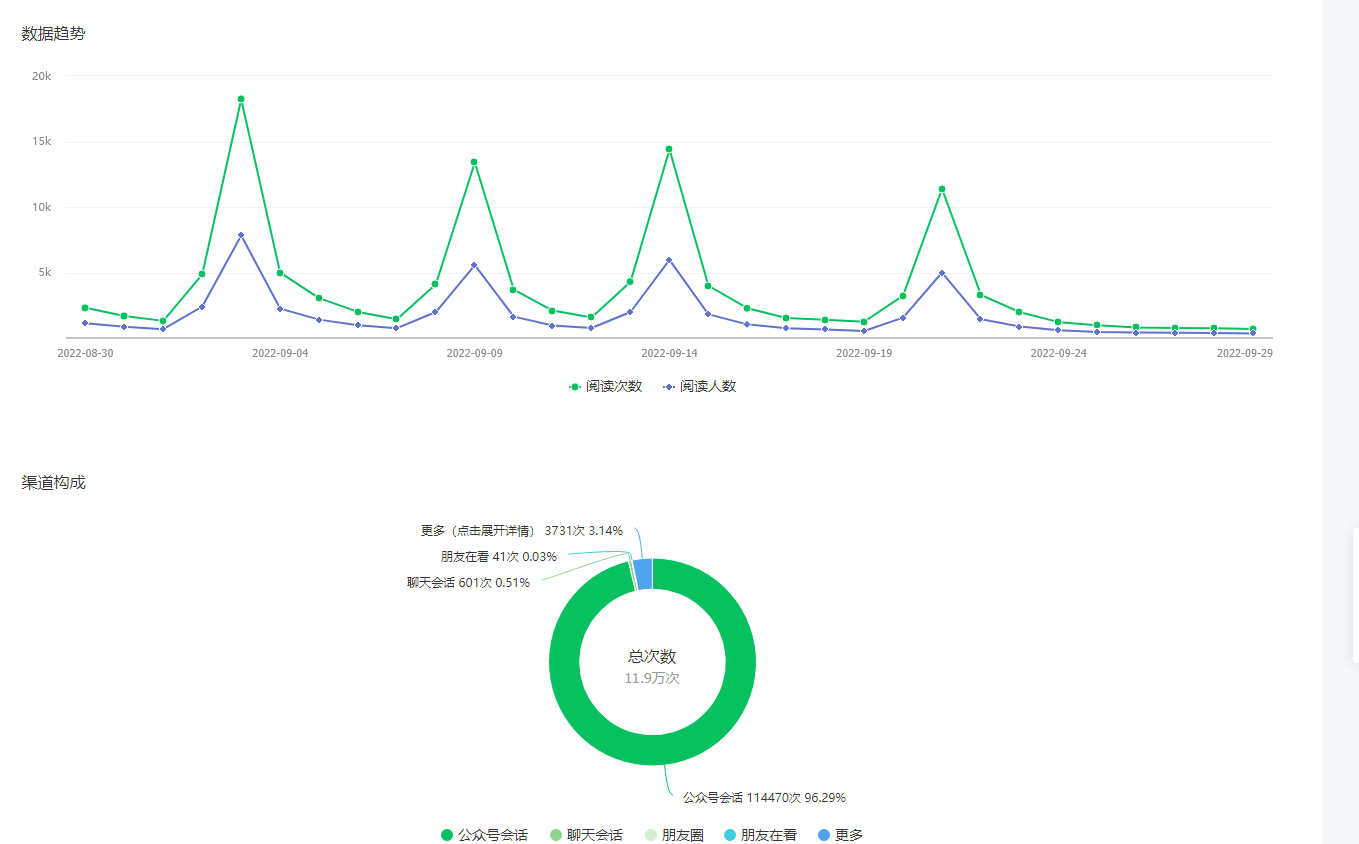Select the green 阅读次数 point on 2022-09-24
This screenshot has height=844, width=1359.
(x=1058, y=322)
